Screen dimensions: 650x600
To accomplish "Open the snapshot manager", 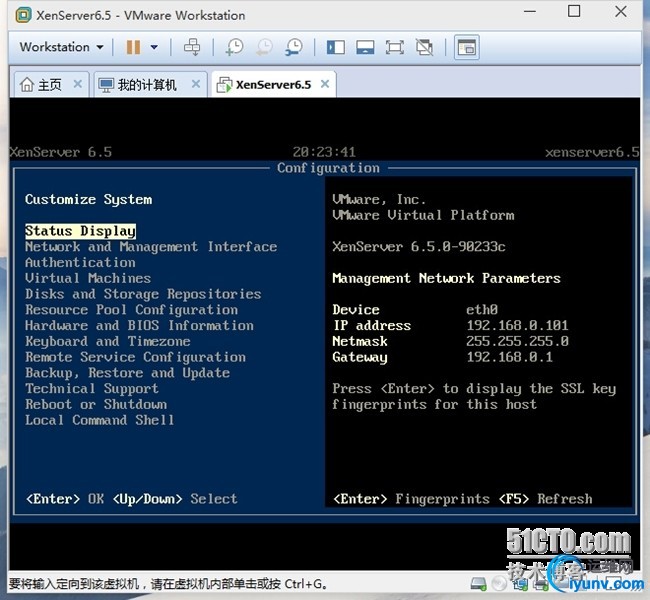I will point(294,47).
